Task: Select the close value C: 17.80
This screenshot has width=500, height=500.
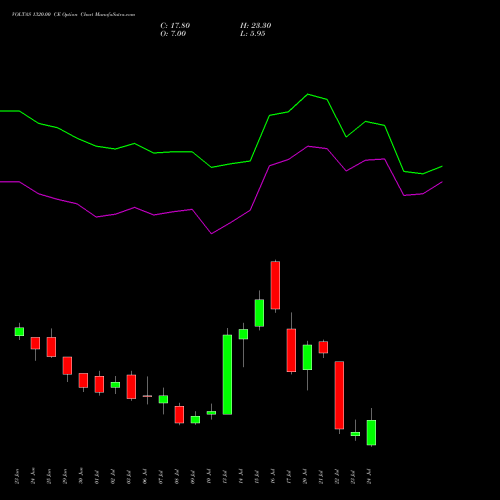Action: (175, 26)
